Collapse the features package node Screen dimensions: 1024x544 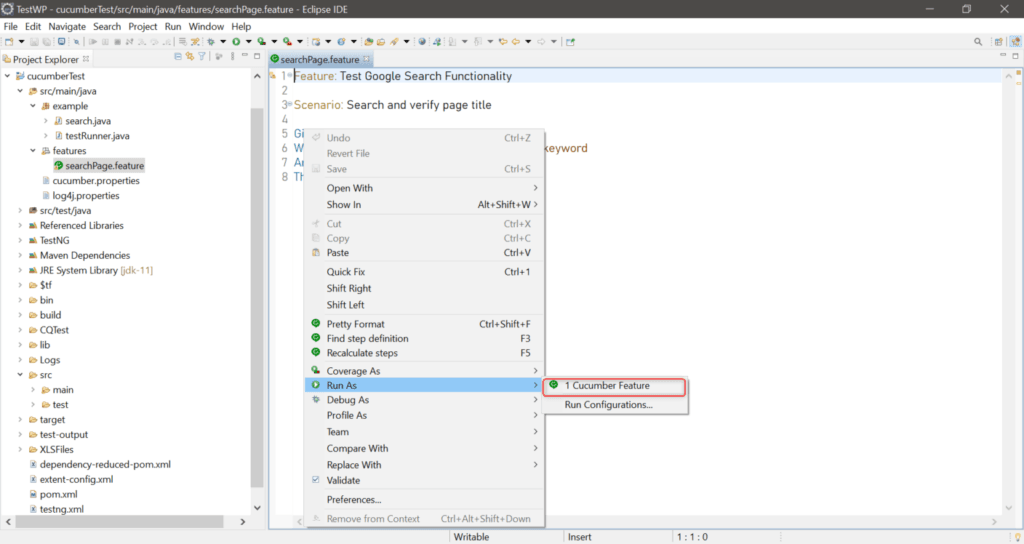click(33, 151)
